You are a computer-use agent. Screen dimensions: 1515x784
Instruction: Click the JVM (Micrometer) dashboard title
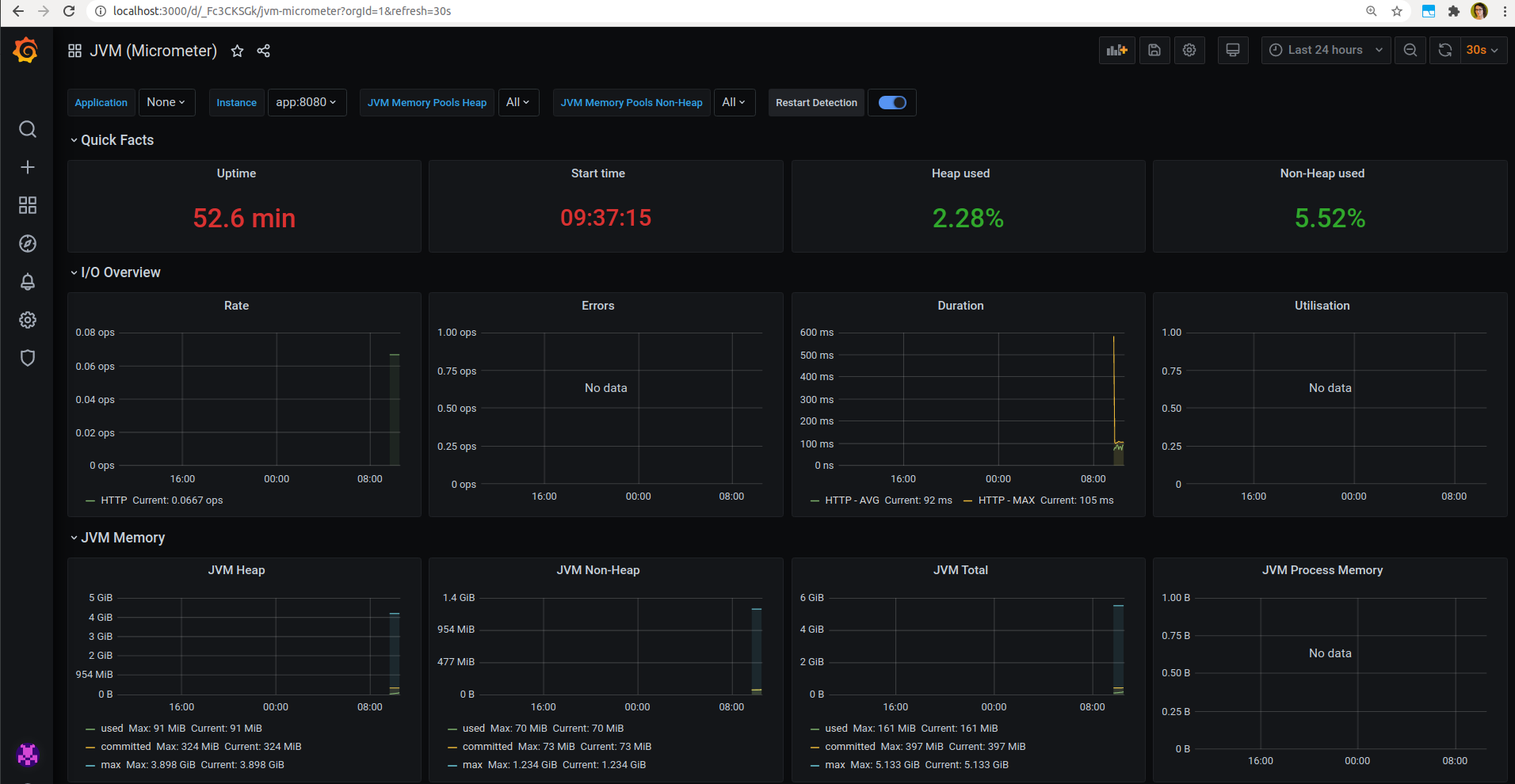click(153, 51)
